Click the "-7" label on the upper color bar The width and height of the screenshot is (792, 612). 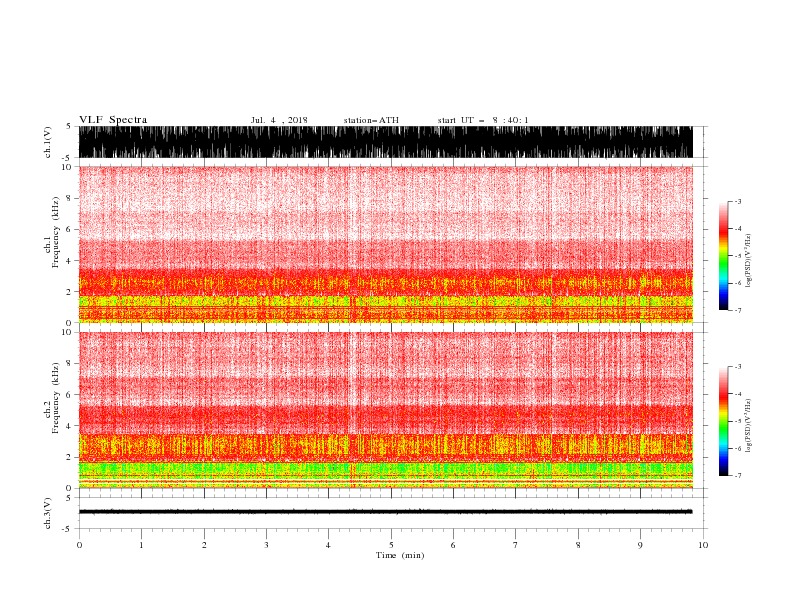[737, 310]
